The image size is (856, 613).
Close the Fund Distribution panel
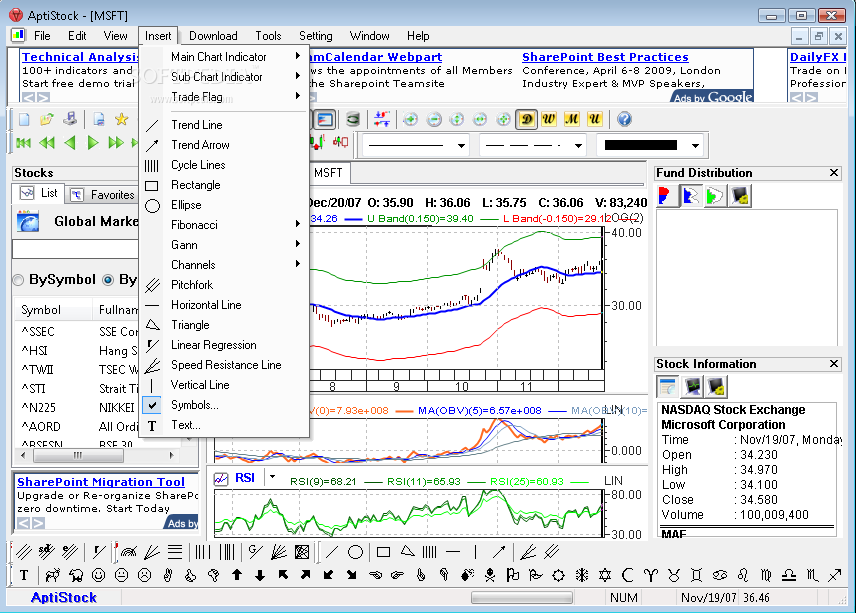[834, 173]
